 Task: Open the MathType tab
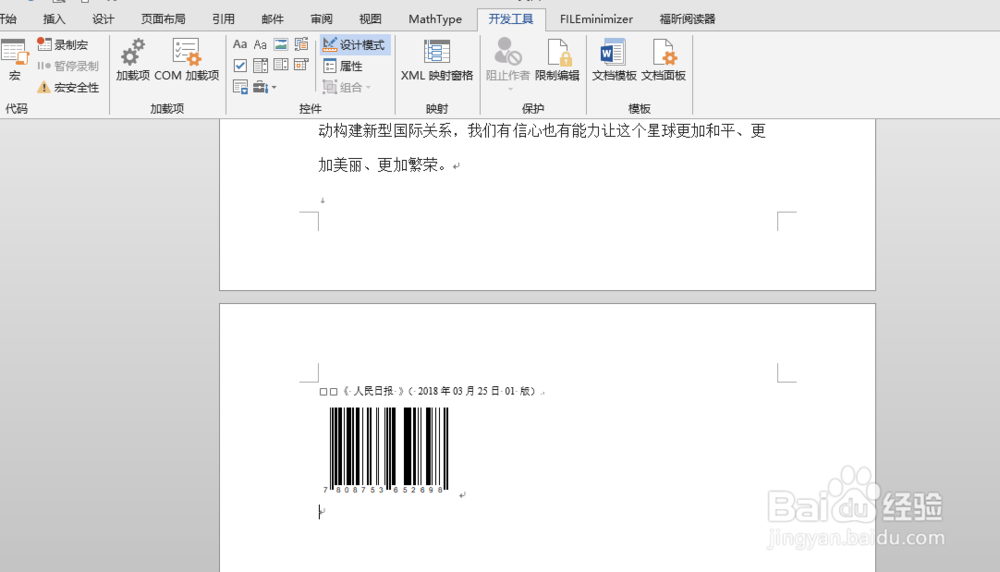[x=435, y=19]
